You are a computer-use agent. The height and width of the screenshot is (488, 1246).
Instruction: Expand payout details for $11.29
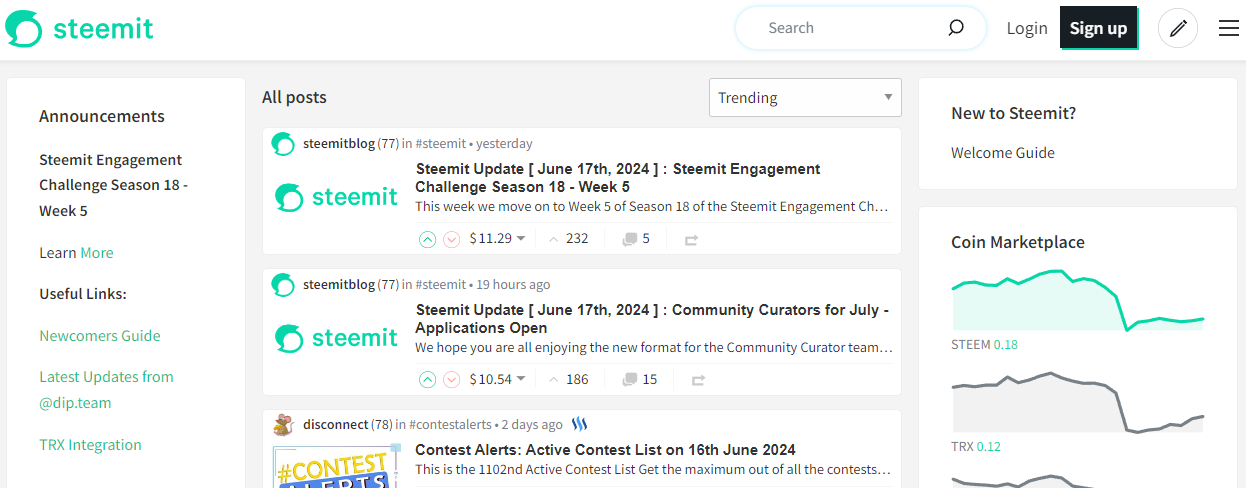(x=497, y=239)
